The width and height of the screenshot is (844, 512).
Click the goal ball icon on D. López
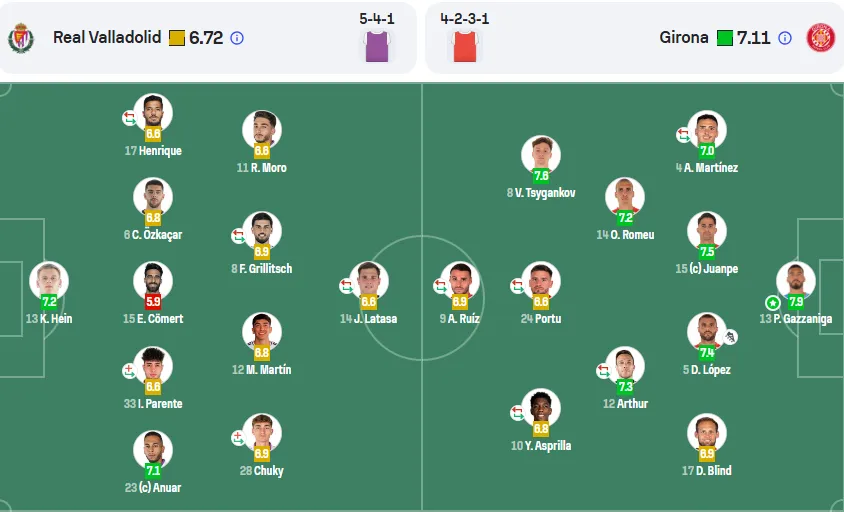point(730,337)
